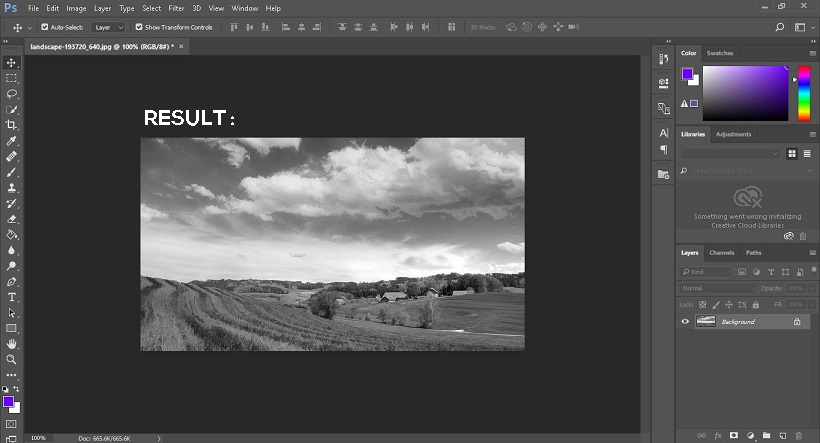Hide the Background layer with eye icon
The image size is (820, 443).
tap(685, 322)
